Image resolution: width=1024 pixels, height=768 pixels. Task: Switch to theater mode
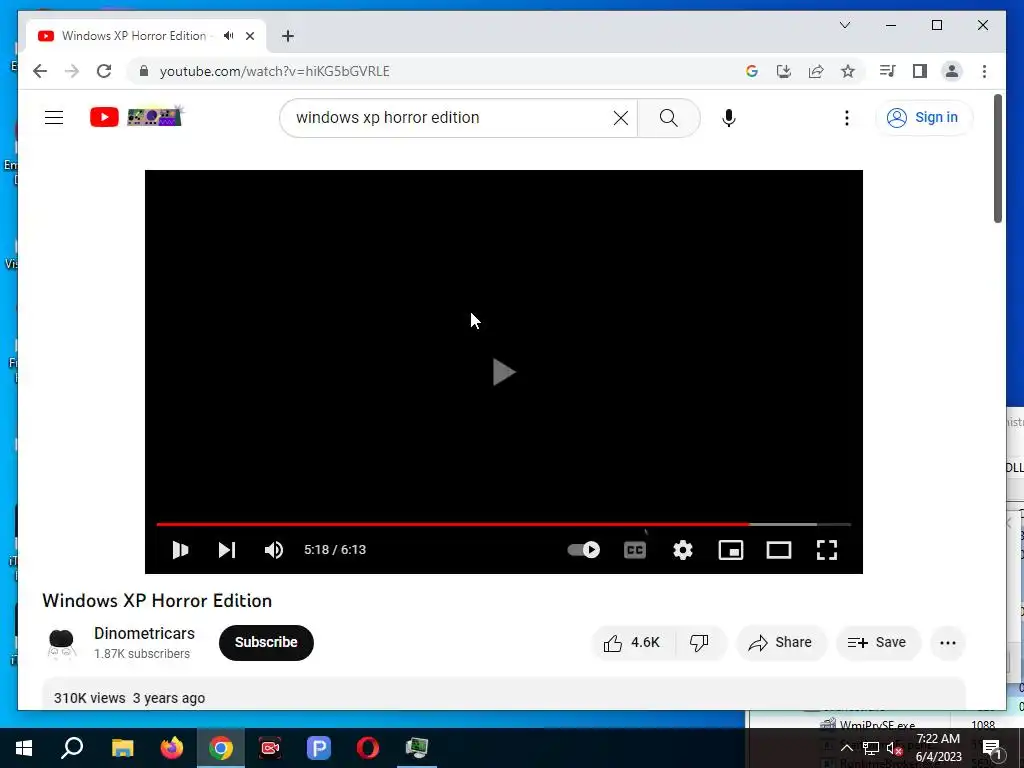coord(778,550)
